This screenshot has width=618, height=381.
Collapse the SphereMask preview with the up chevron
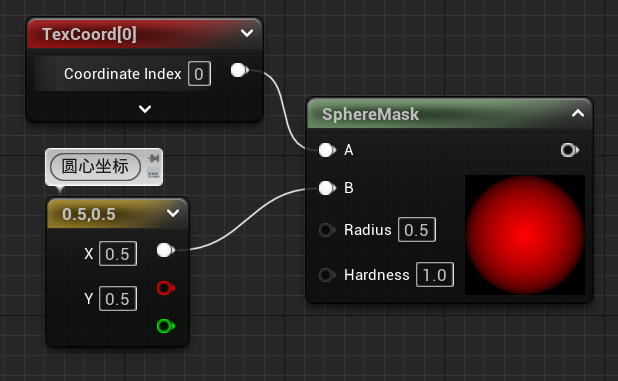[x=578, y=113]
